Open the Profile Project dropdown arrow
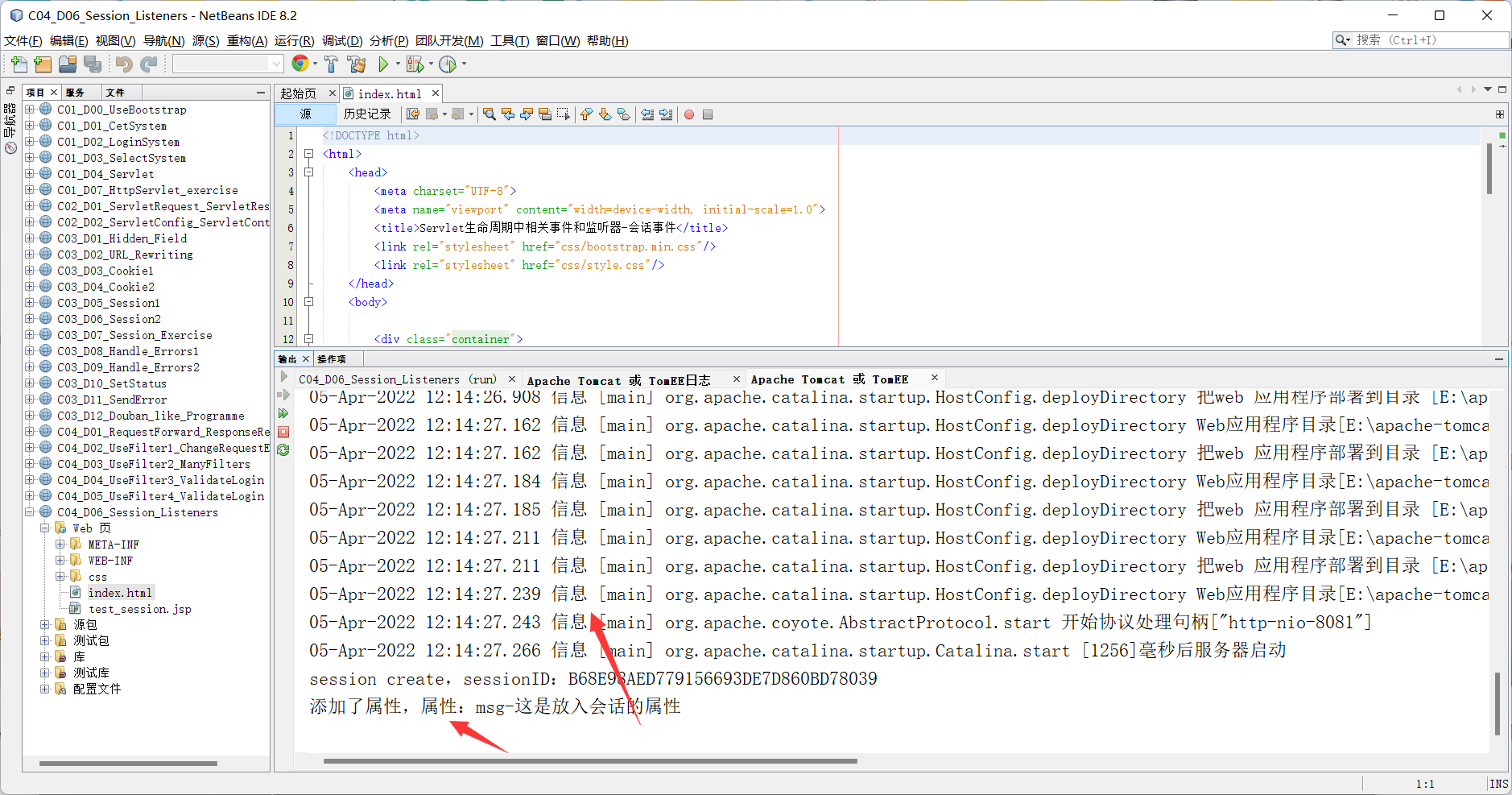 tap(464, 64)
